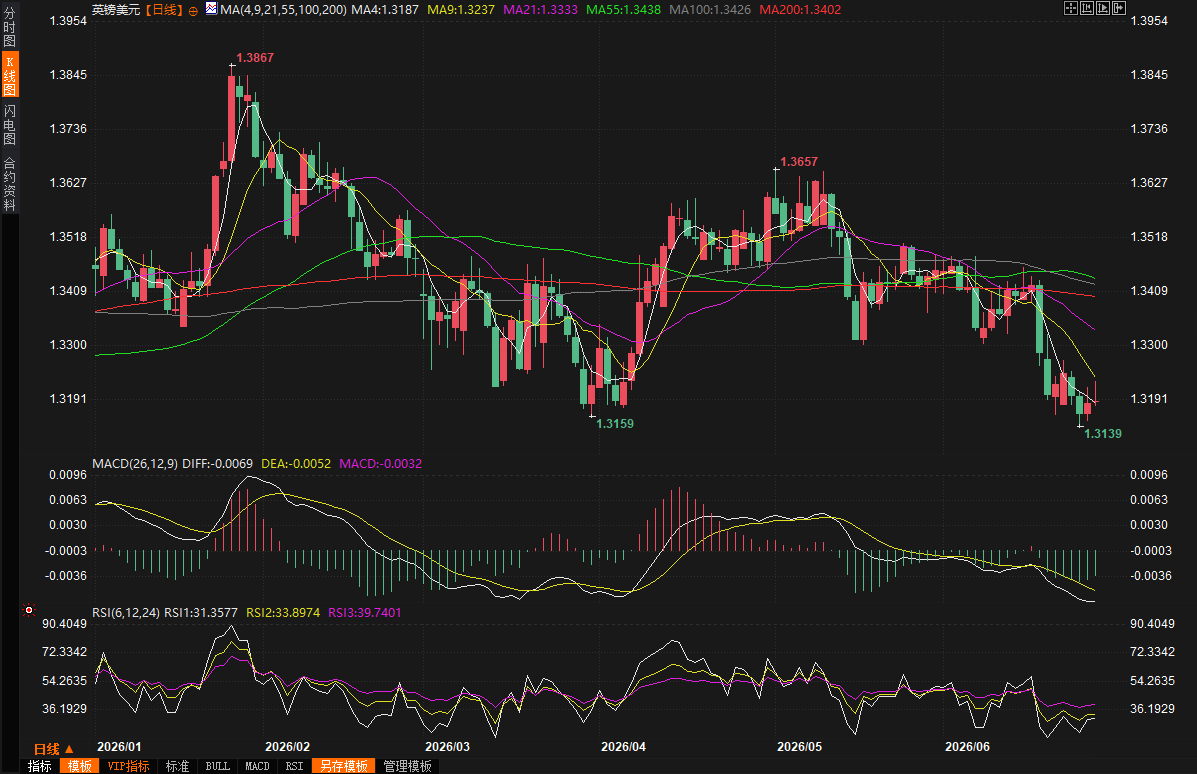The height and width of the screenshot is (774, 1197).
Task: Click the MA4:1.3187 value
Action: click(385, 10)
